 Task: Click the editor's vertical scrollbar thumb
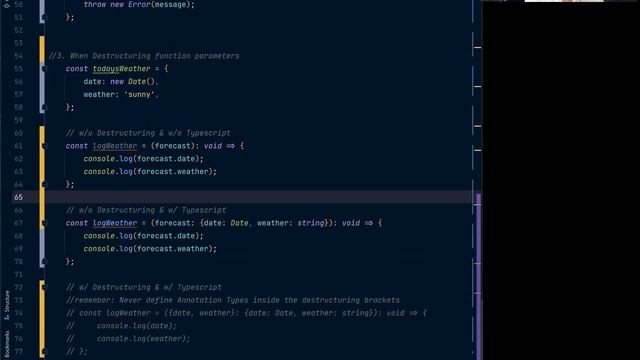pyautogui.click(x=478, y=276)
